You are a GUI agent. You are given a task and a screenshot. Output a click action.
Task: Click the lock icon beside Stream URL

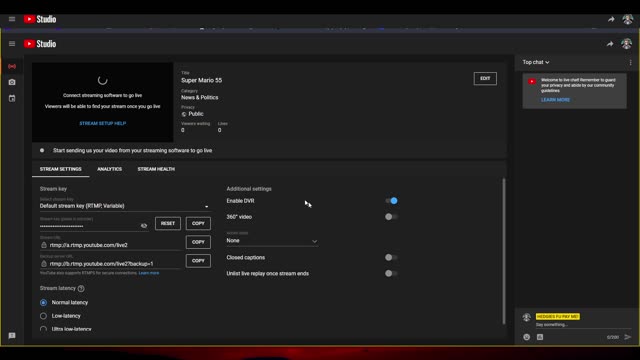(44, 245)
